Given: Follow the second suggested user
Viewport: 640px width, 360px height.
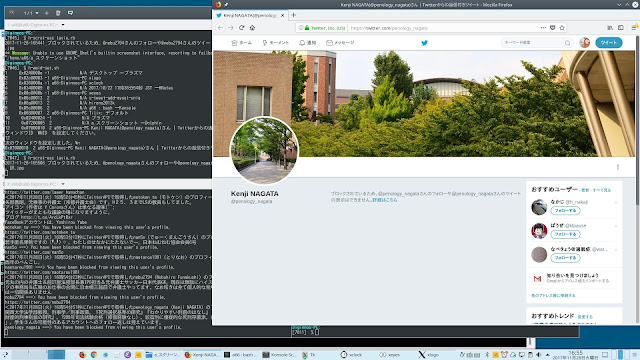Looking at the screenshot, I should point(565,234).
